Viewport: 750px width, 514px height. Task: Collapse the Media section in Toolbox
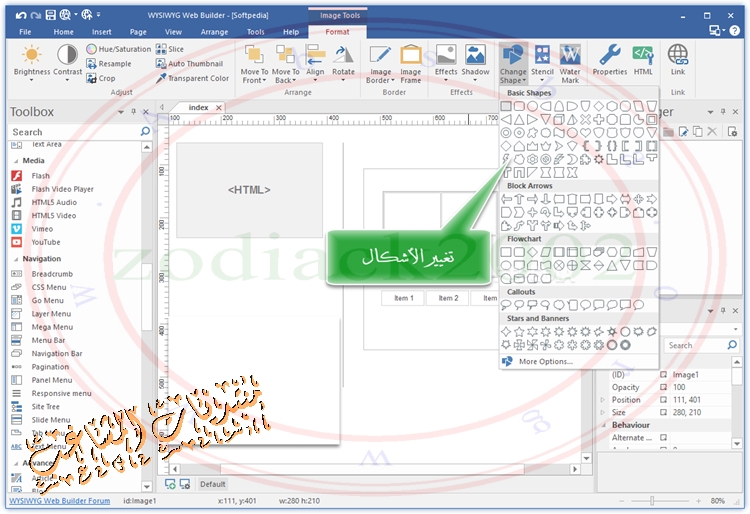pyautogui.click(x=15, y=160)
